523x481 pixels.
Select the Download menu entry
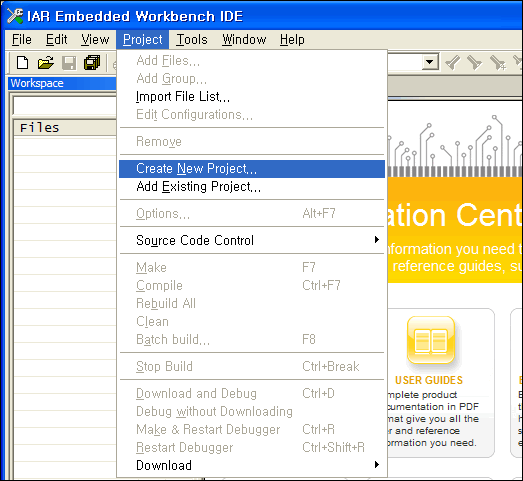[252, 465]
